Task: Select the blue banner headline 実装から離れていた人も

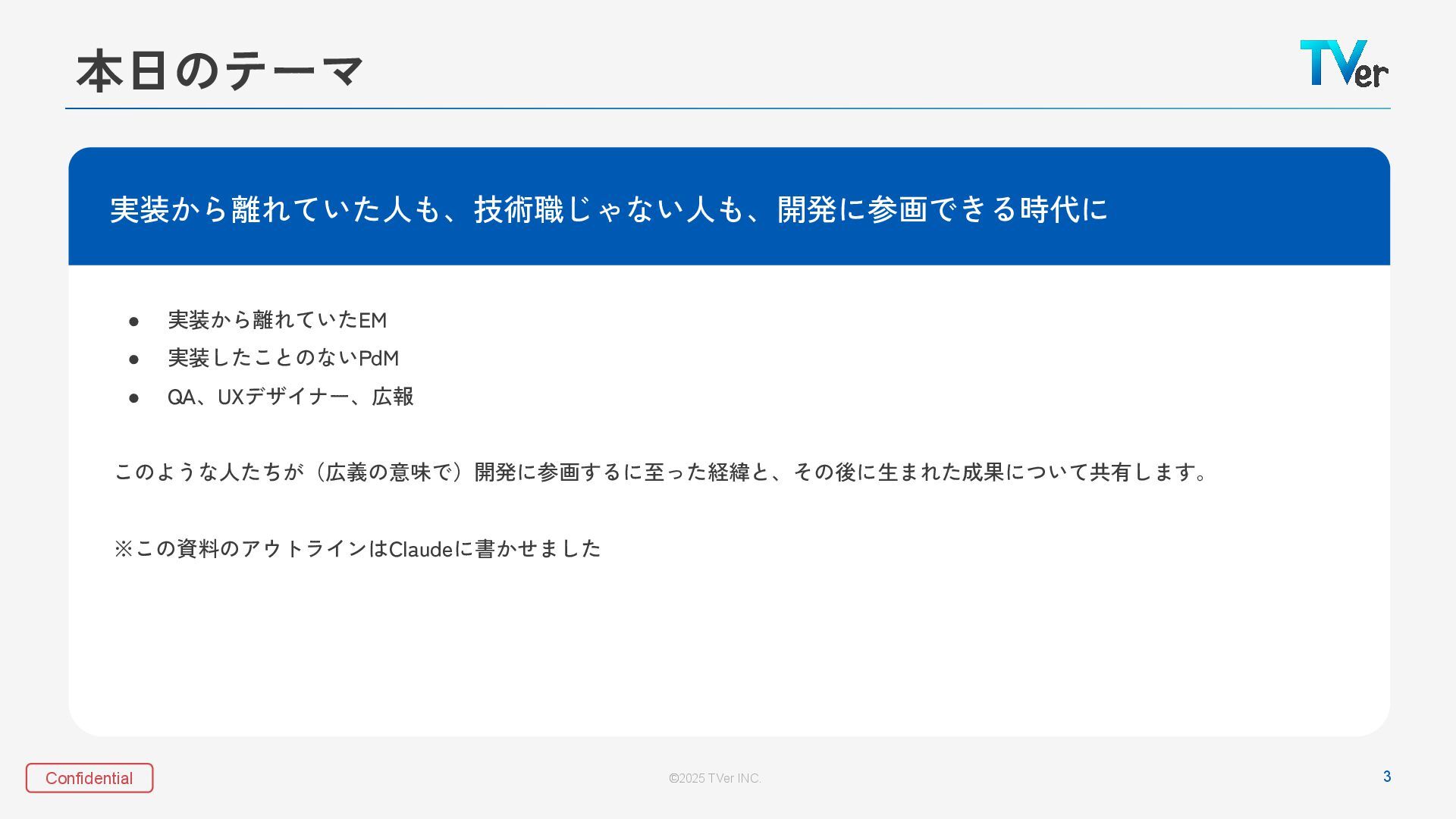Action: point(609,209)
